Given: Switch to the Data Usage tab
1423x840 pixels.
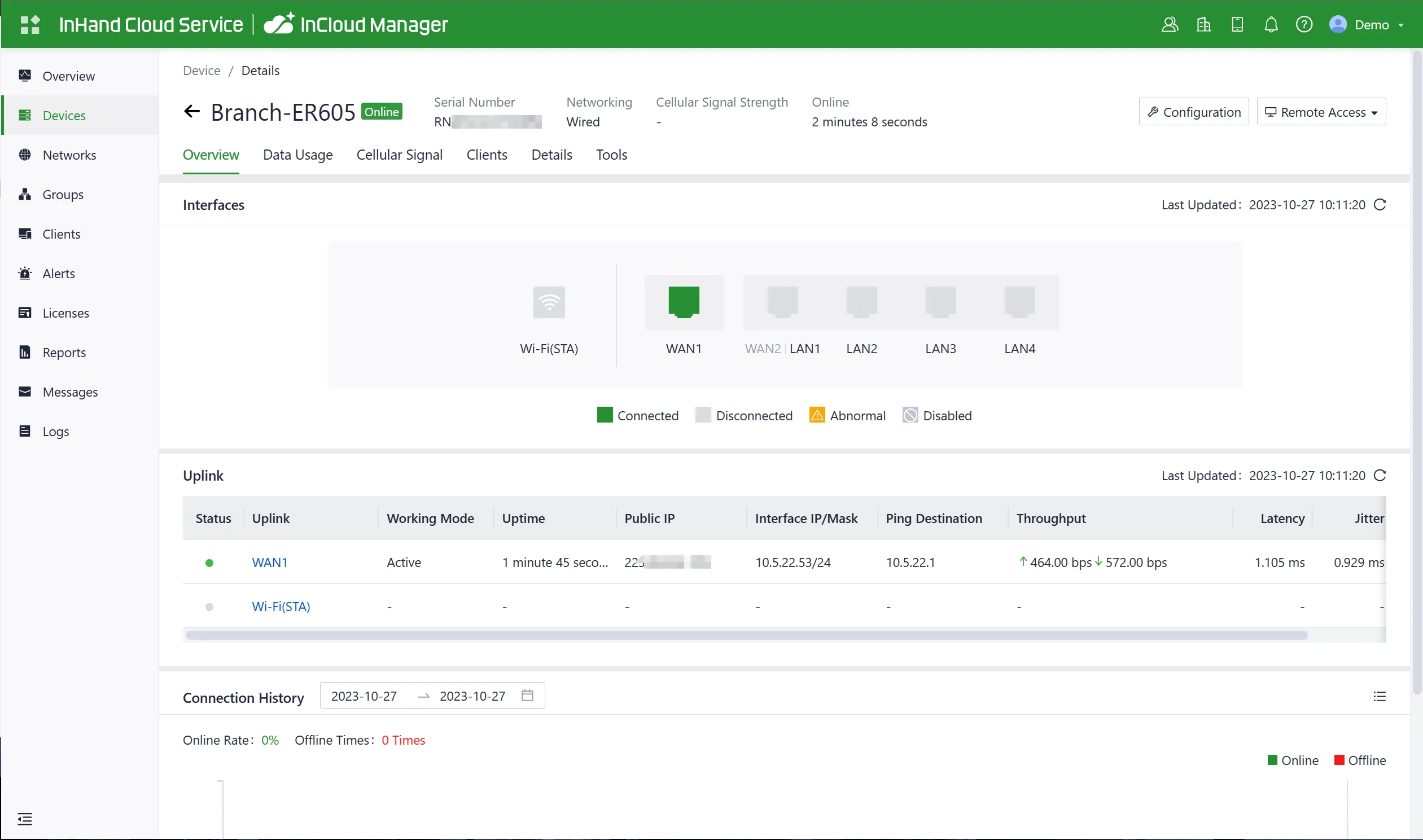Looking at the screenshot, I should (298, 155).
